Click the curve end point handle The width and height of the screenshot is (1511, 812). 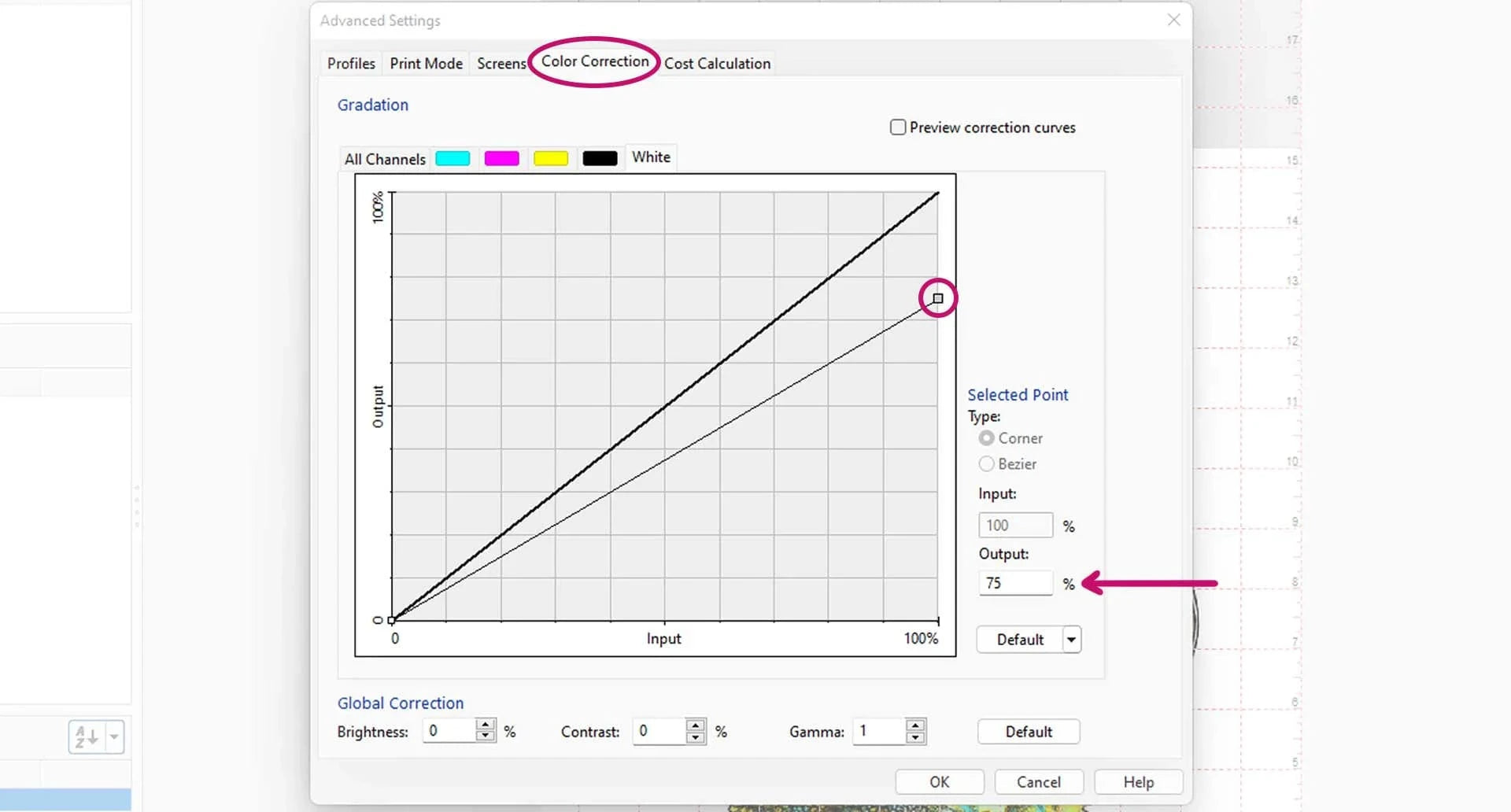937,298
